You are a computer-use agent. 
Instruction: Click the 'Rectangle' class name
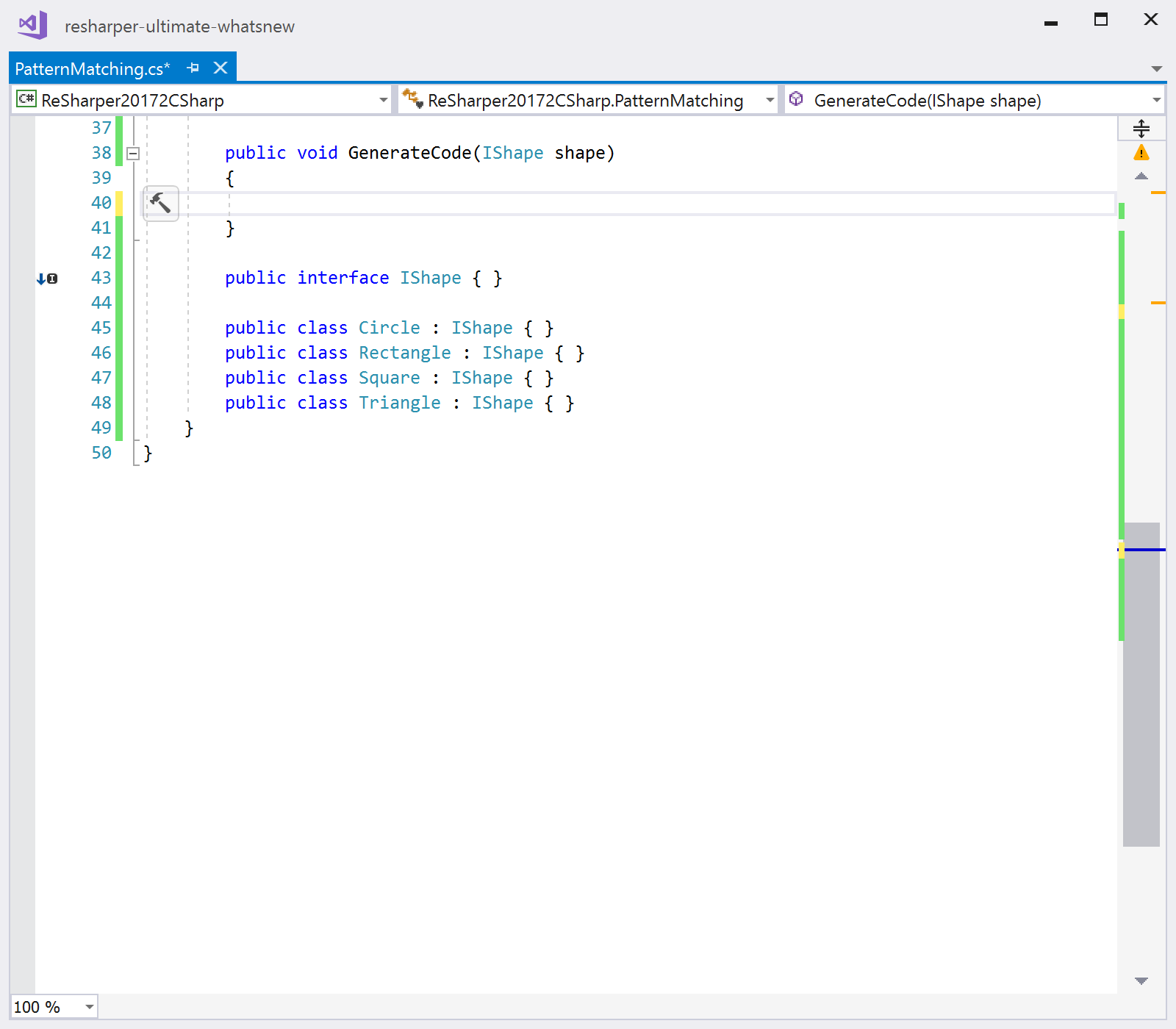coord(405,353)
